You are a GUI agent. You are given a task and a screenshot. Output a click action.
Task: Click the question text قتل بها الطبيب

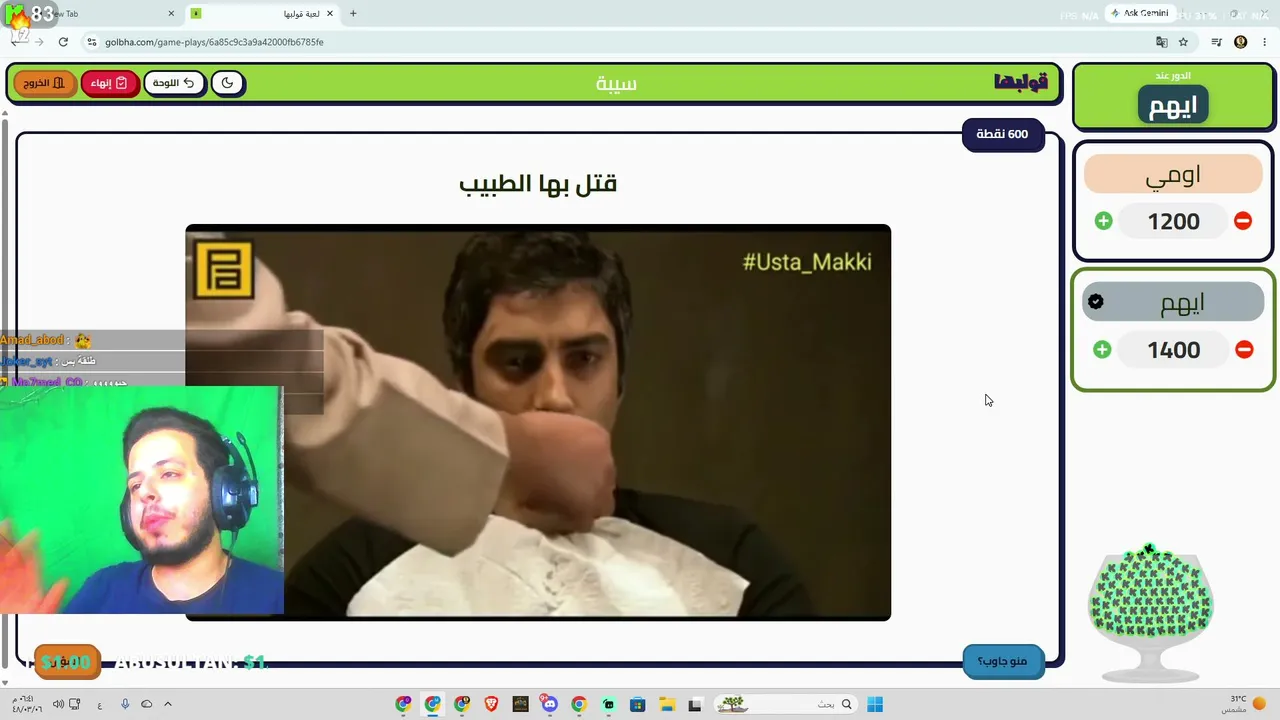[x=538, y=184]
